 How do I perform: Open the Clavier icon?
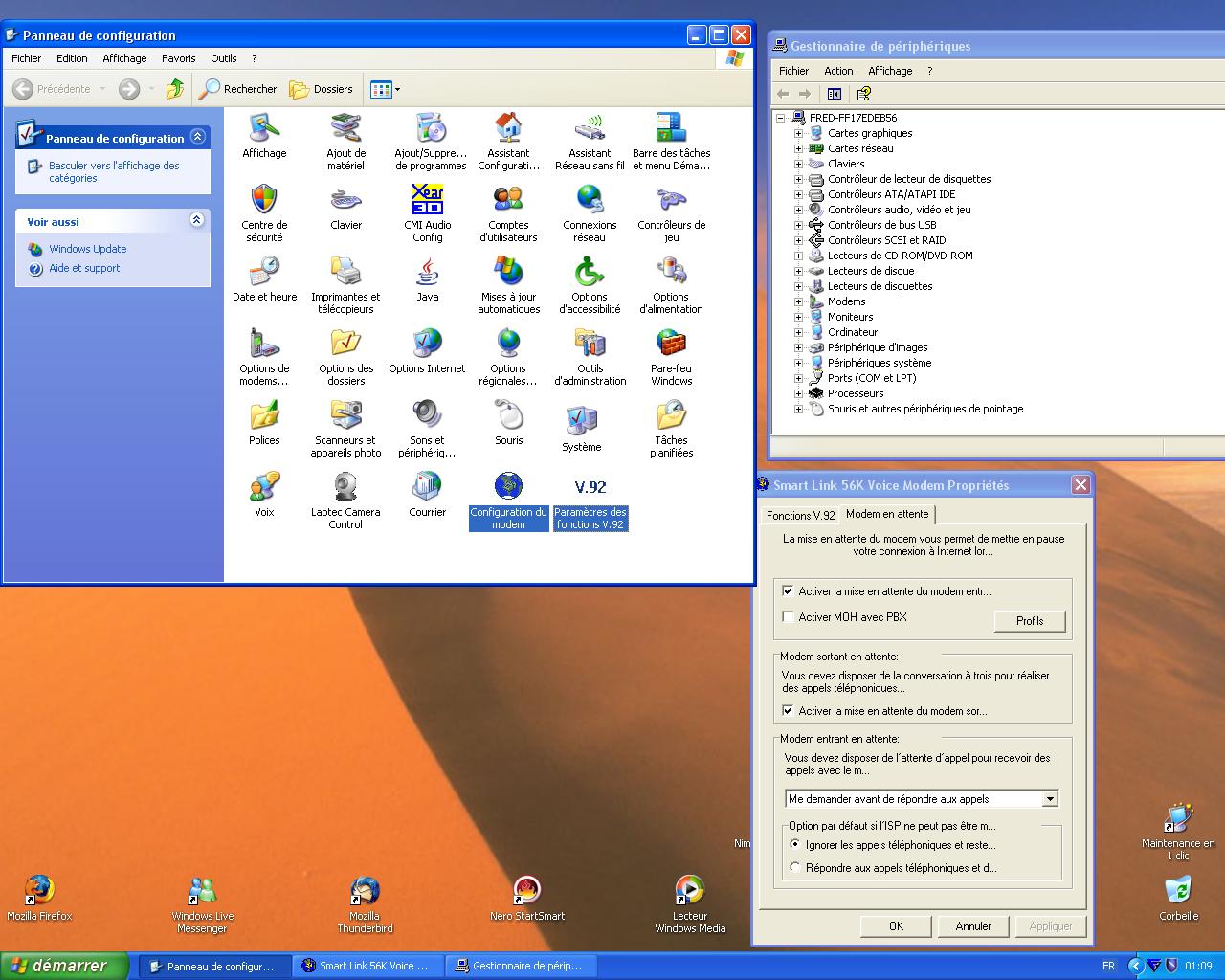pos(345,200)
